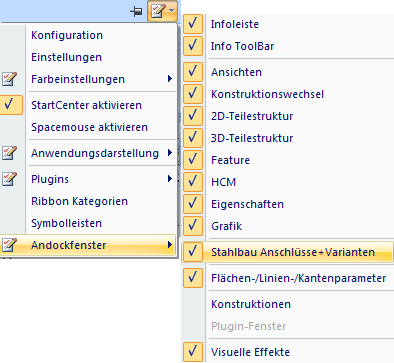Open the settings notepad dropdown button

(162, 11)
